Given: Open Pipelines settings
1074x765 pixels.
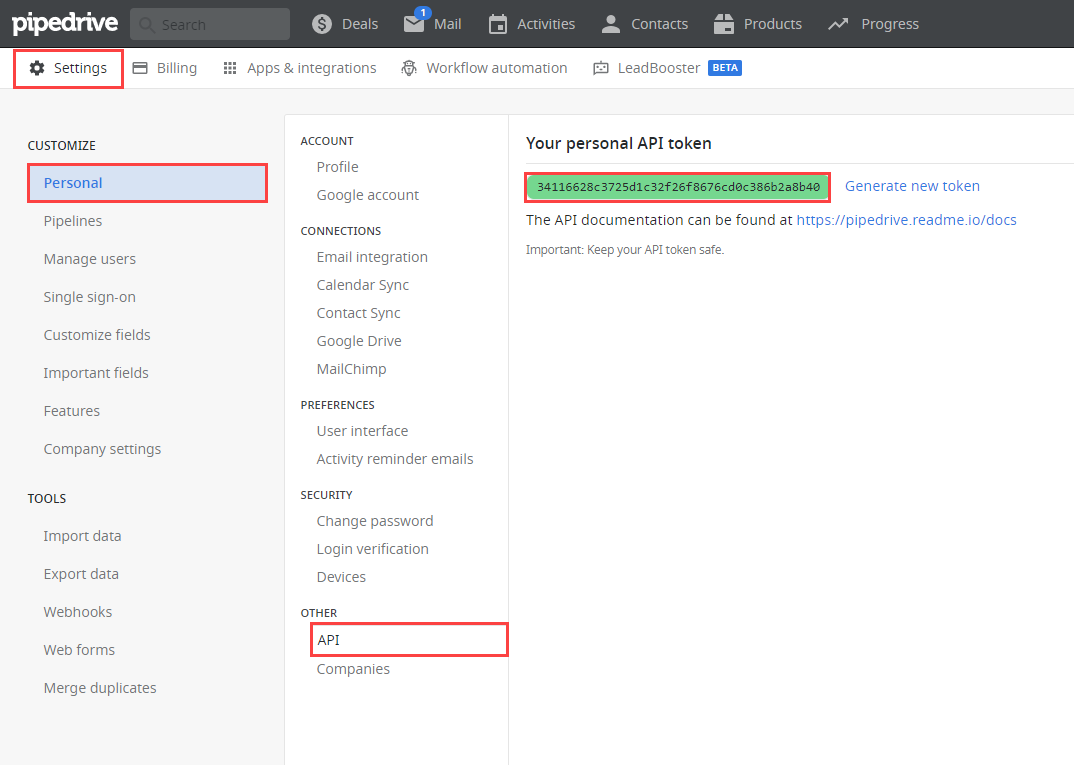Looking at the screenshot, I should pyautogui.click(x=73, y=221).
